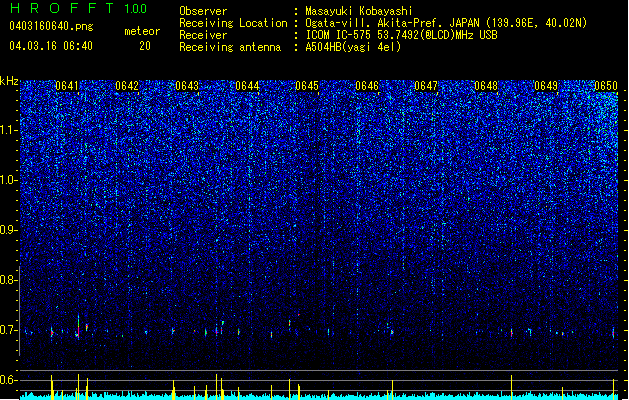Click the 'meteor' count label
Image resolution: width=629 pixels, height=400 pixels.
tap(142, 31)
